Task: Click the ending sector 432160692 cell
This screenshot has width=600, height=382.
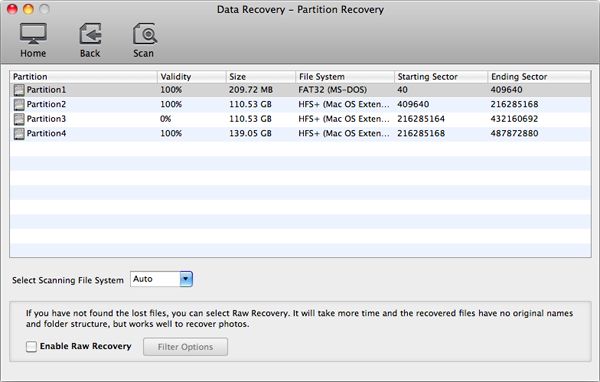Action: coord(514,119)
